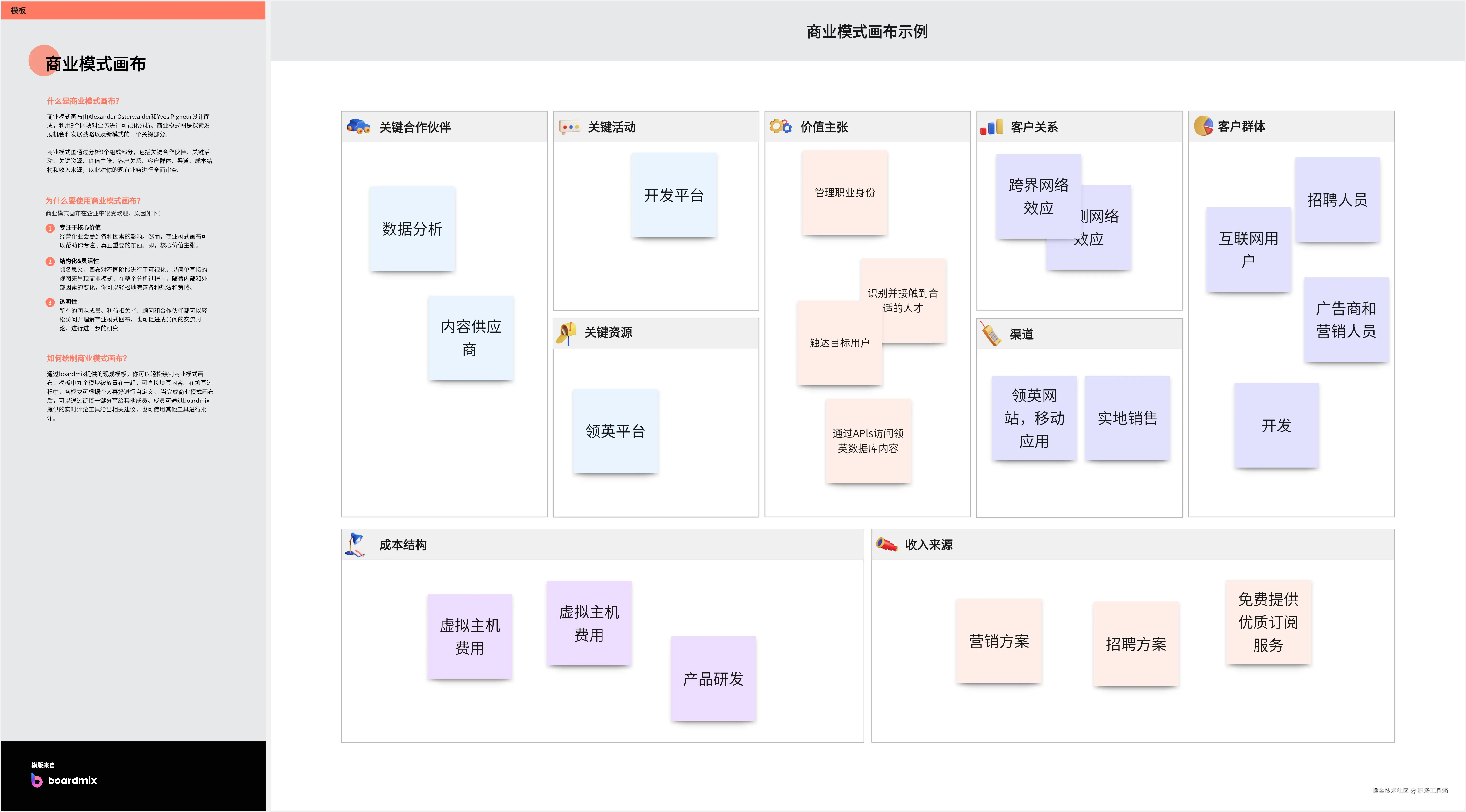Image resolution: width=1466 pixels, height=812 pixels.
Task: Click the 产品研发 purple sticky note
Action: [713, 679]
